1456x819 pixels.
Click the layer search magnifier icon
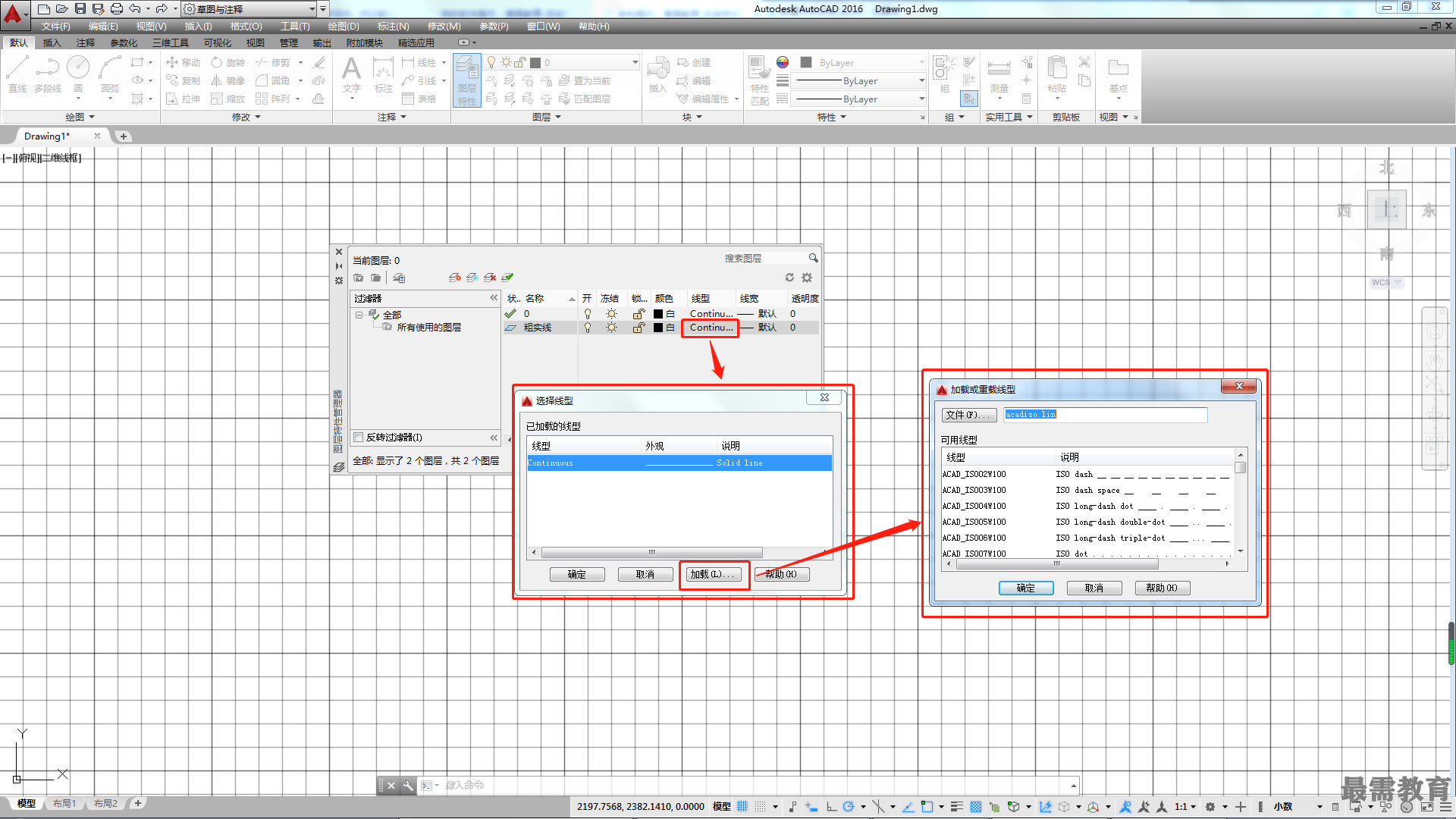pyautogui.click(x=813, y=258)
